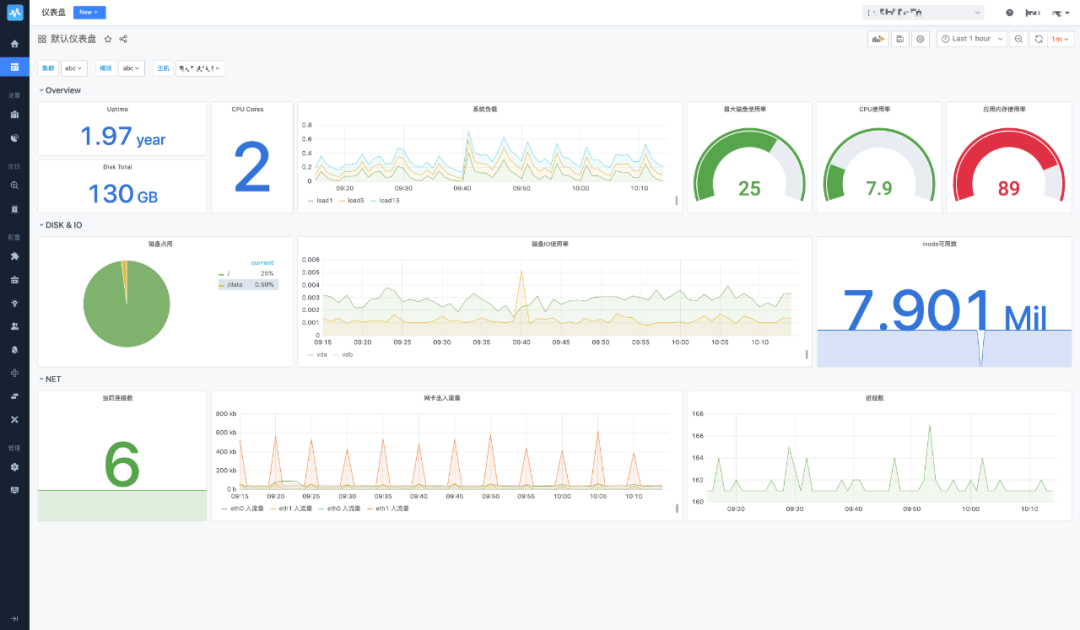The image size is (1080, 630).
Task: Open the gear icon in sidebar
Action: (14, 467)
